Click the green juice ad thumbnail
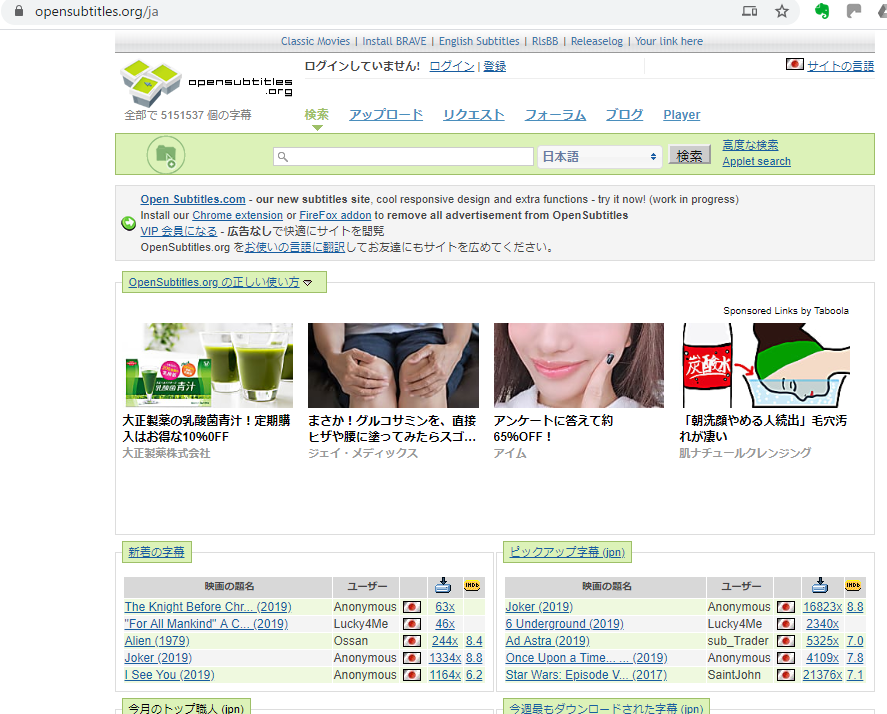887x714 pixels. tap(209, 365)
